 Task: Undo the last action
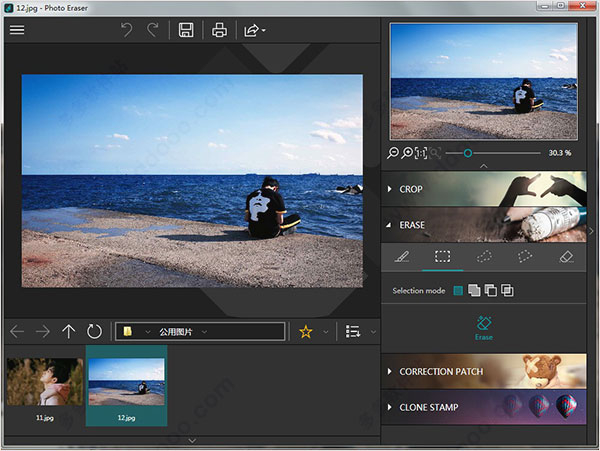click(127, 30)
